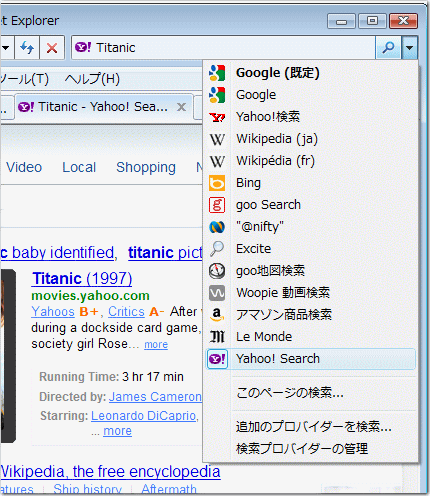Open Ship history sublink
This screenshot has width=430, height=496.
pos(88,489)
